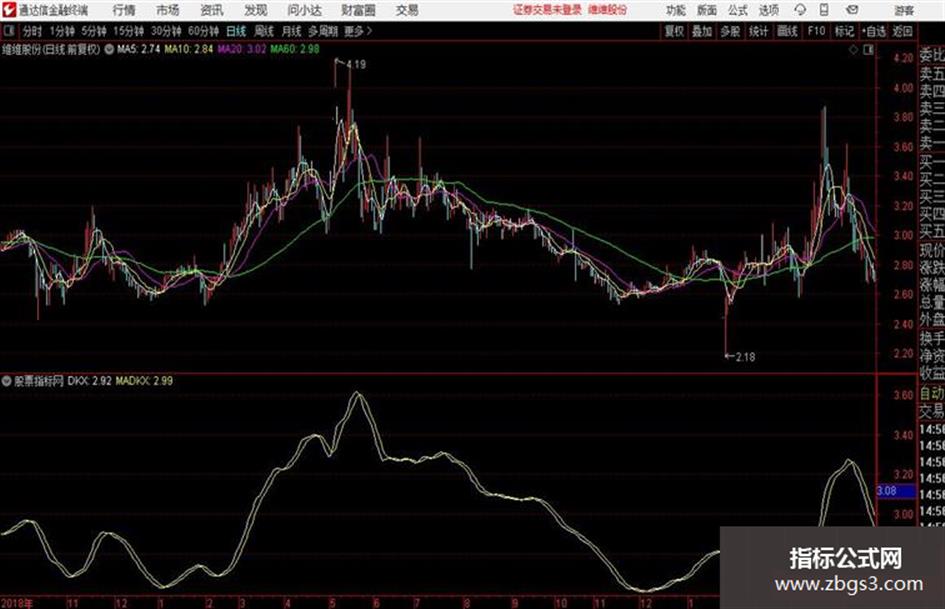Click the DKX: 2.92 indicator value
Image resolution: width=945 pixels, height=609 pixels.
coord(89,380)
